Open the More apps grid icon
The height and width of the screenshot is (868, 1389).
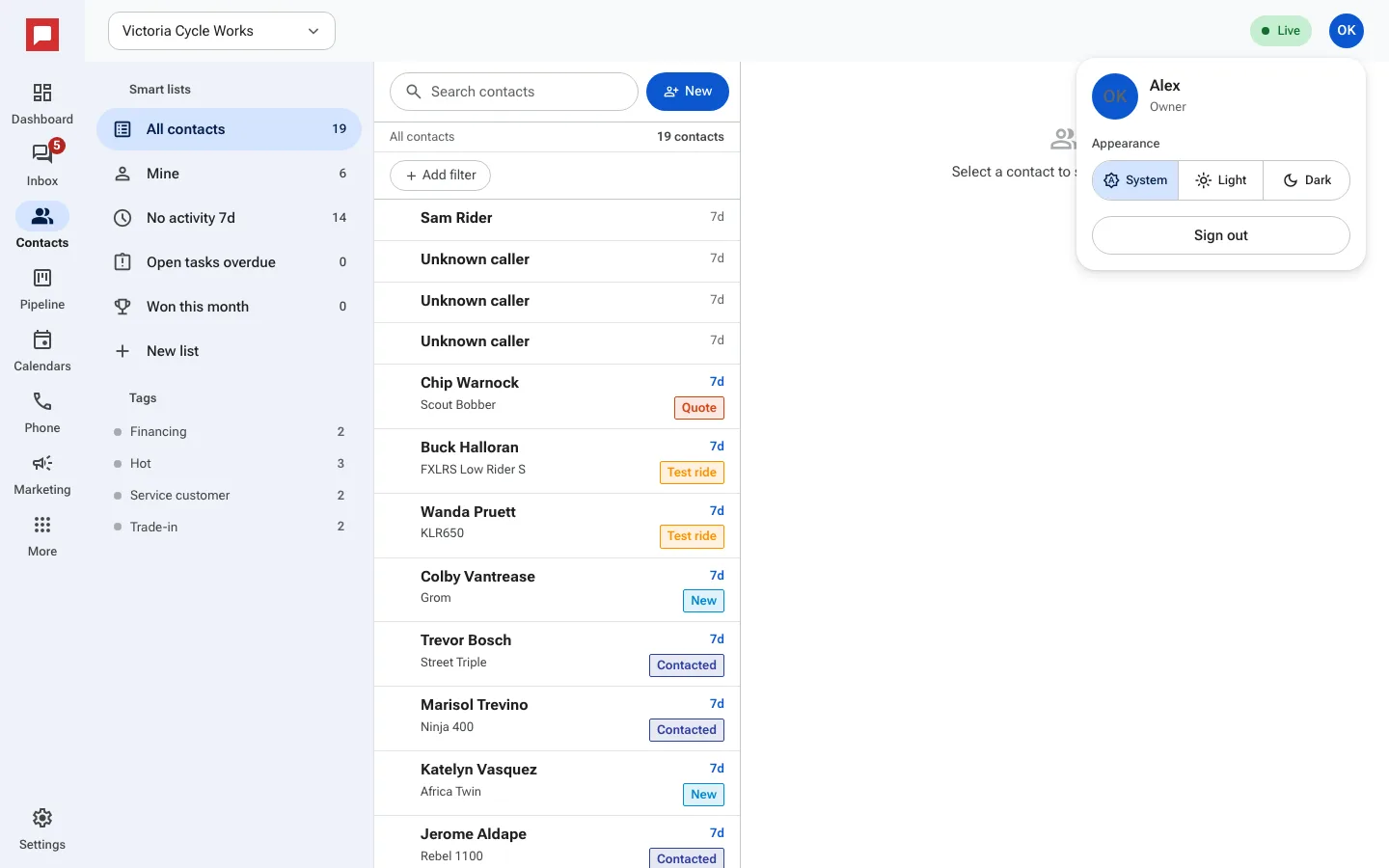pos(42,525)
